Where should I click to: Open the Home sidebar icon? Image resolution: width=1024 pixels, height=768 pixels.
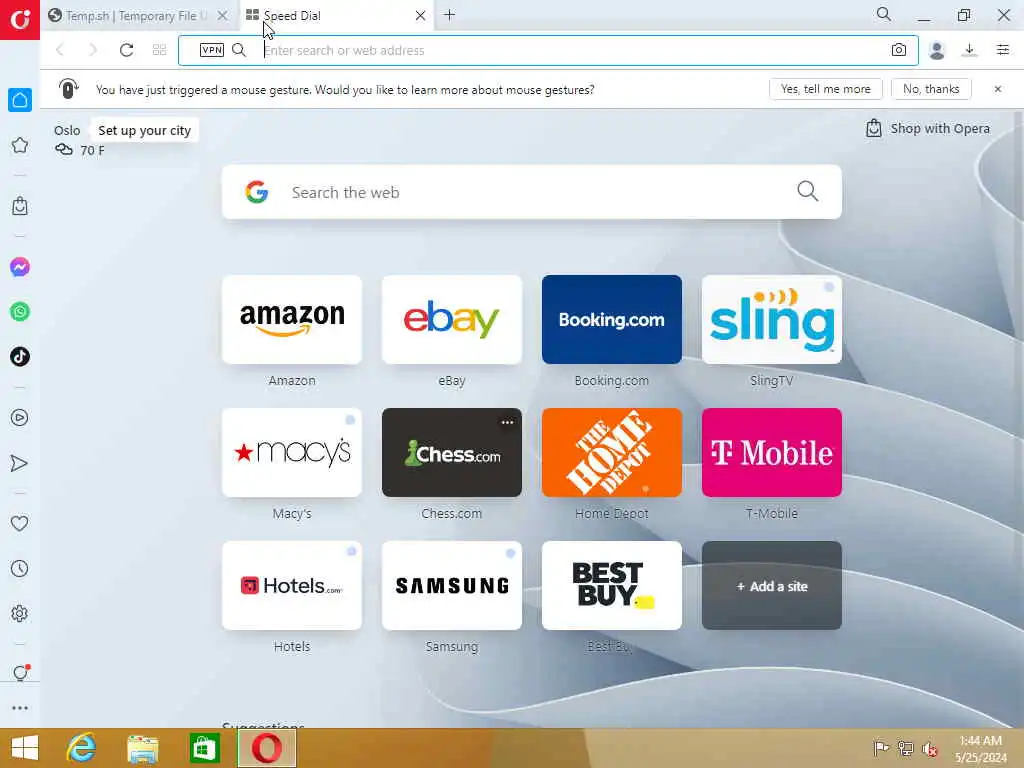pos(20,100)
